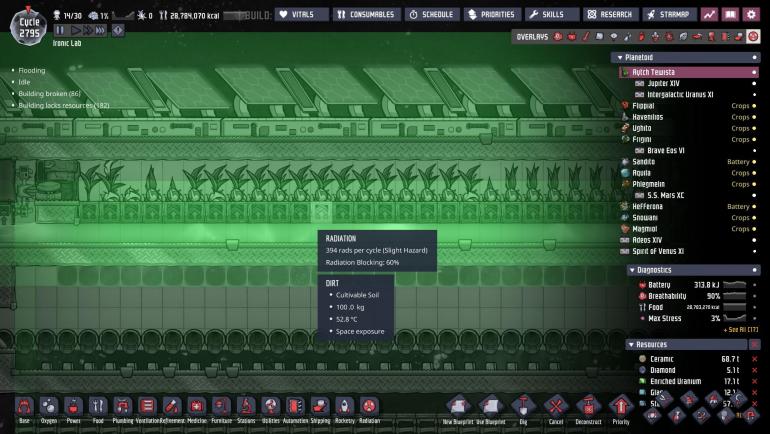Select the Plumbing build category
Image resolution: width=770 pixels, height=434 pixels.
[x=122, y=408]
